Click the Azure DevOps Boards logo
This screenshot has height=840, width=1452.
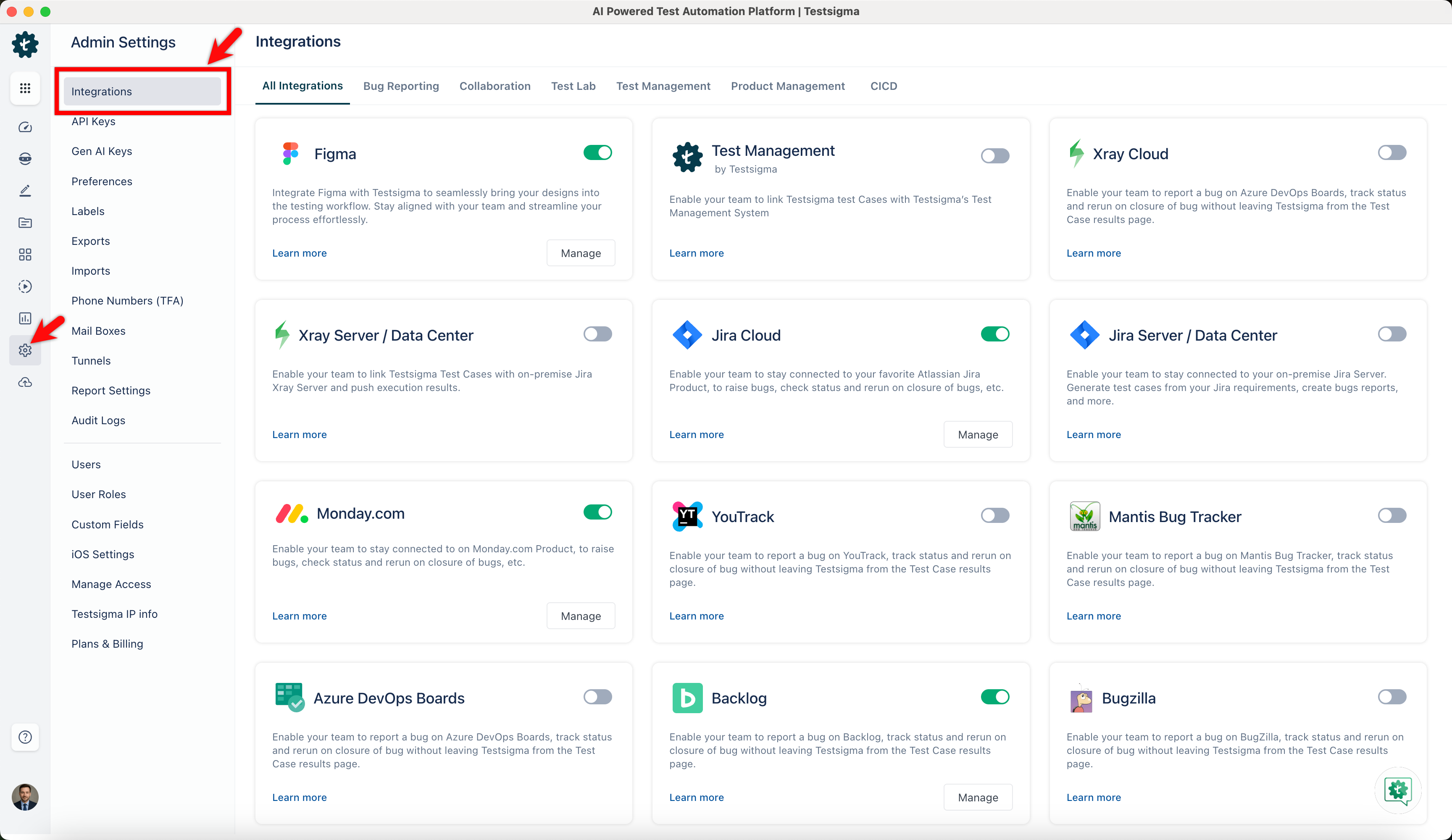click(x=290, y=698)
